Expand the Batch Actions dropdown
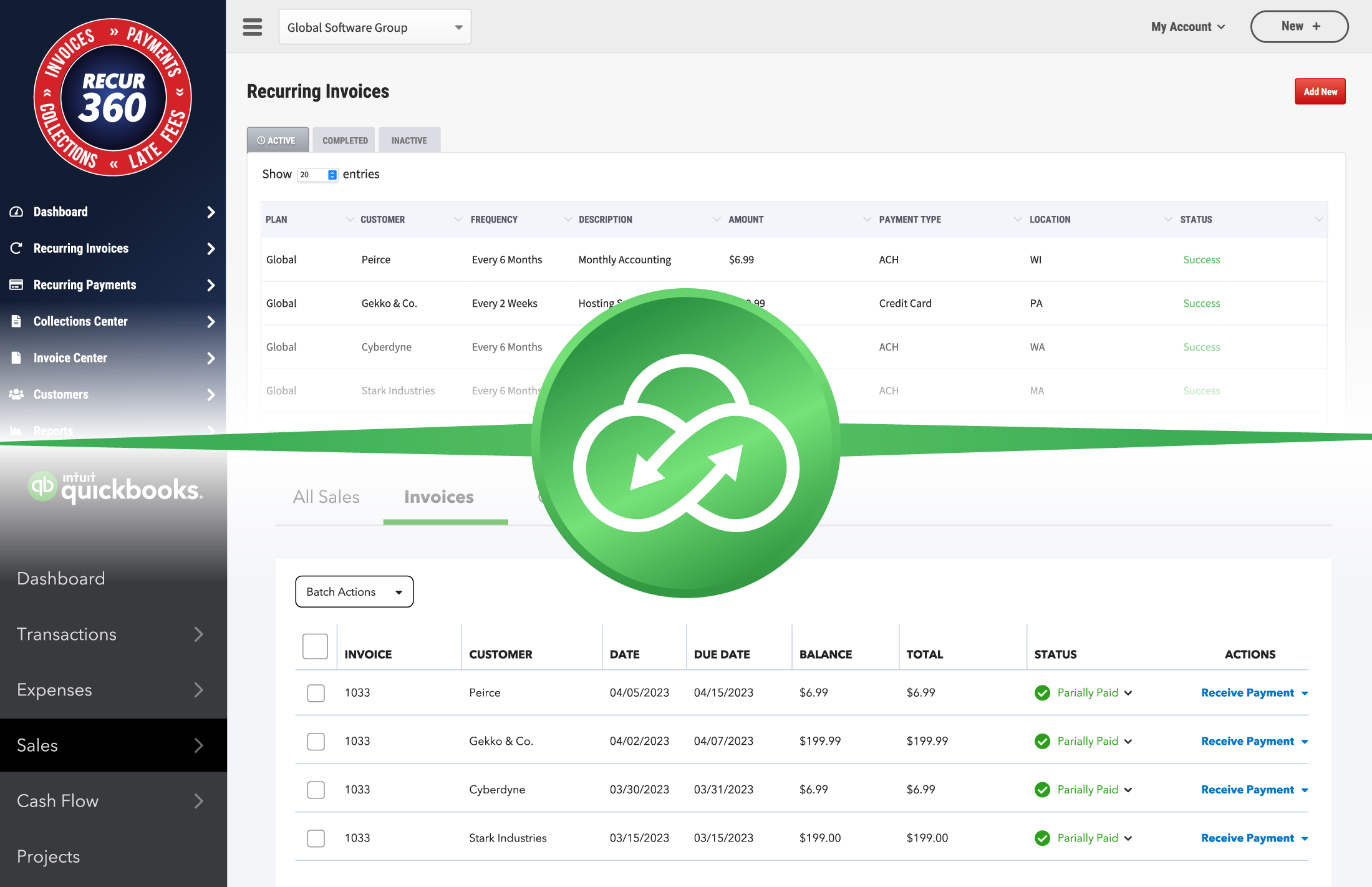 pyautogui.click(x=400, y=591)
